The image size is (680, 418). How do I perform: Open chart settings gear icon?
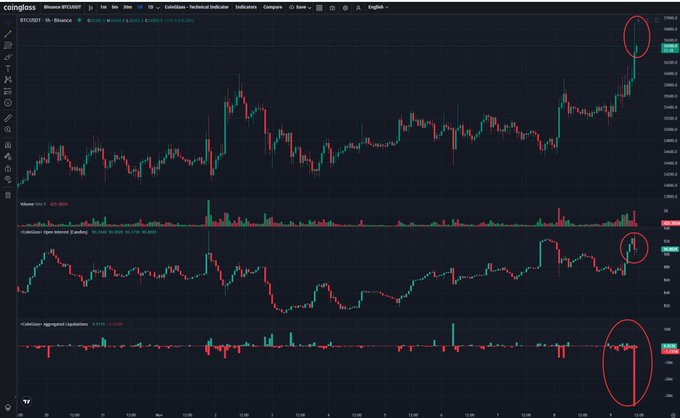click(x=345, y=8)
